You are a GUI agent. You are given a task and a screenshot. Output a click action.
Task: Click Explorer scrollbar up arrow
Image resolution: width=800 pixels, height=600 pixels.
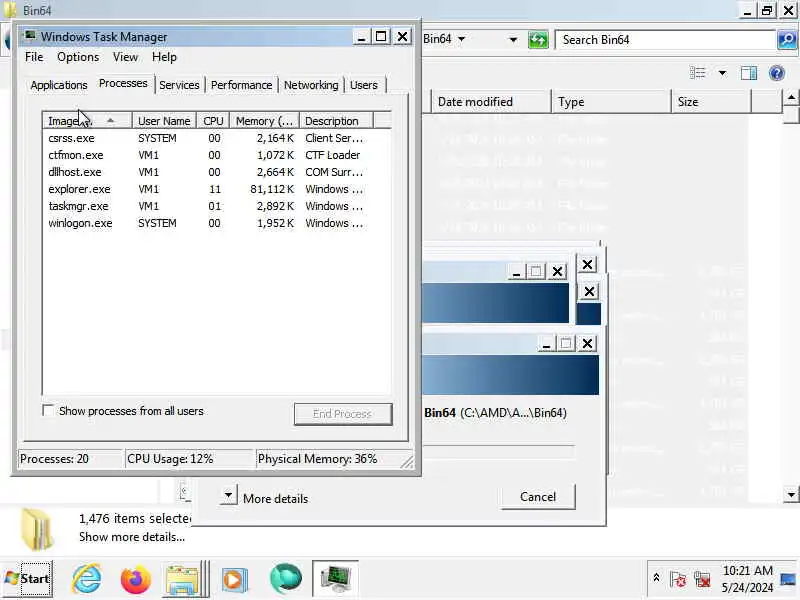[x=791, y=97]
